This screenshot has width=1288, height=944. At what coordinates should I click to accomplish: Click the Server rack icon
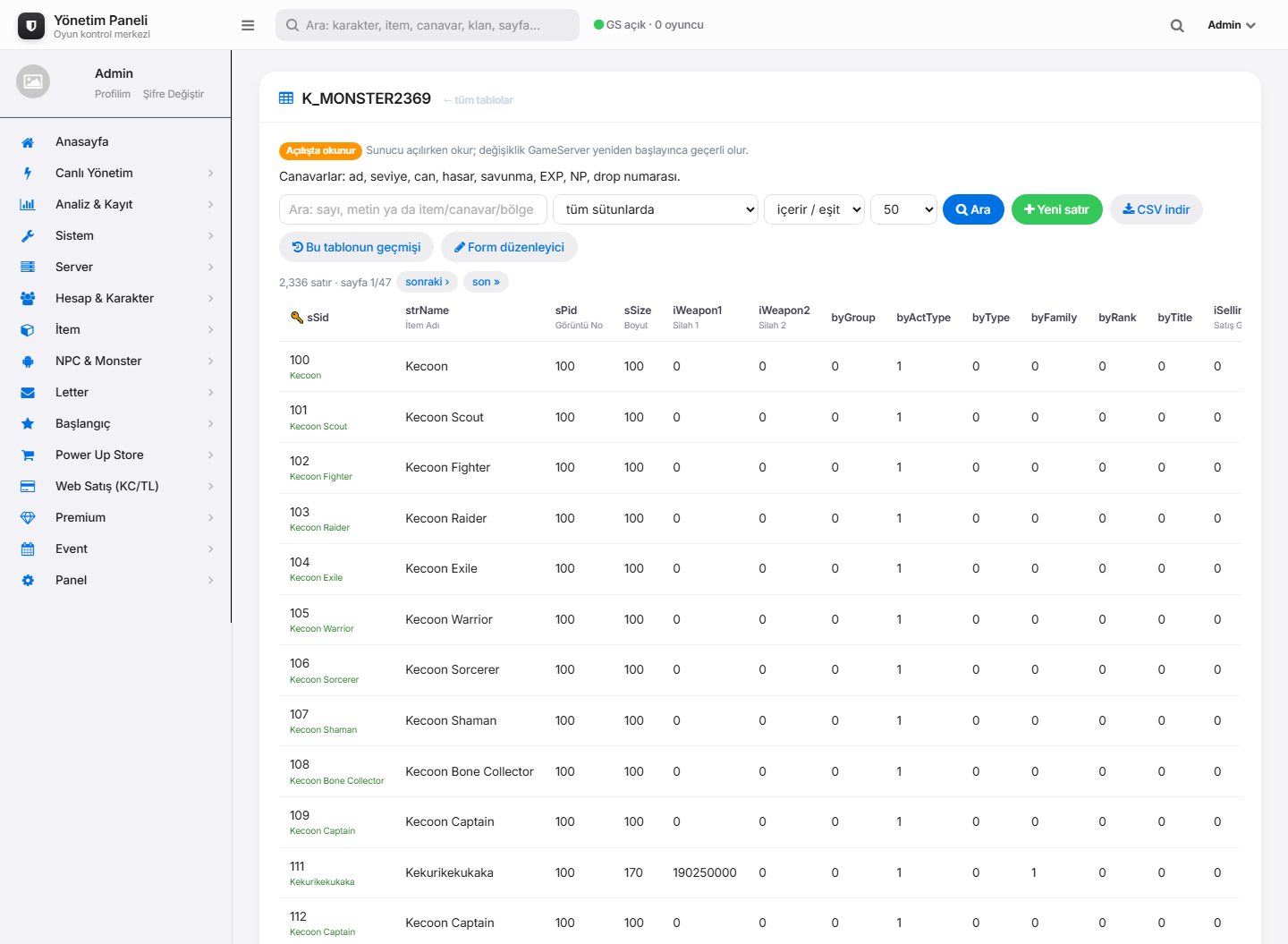[x=28, y=268]
